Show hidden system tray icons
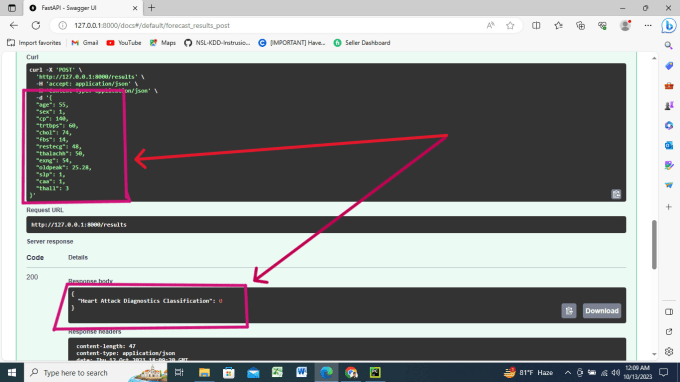This screenshot has height=382, width=680. 567,372
